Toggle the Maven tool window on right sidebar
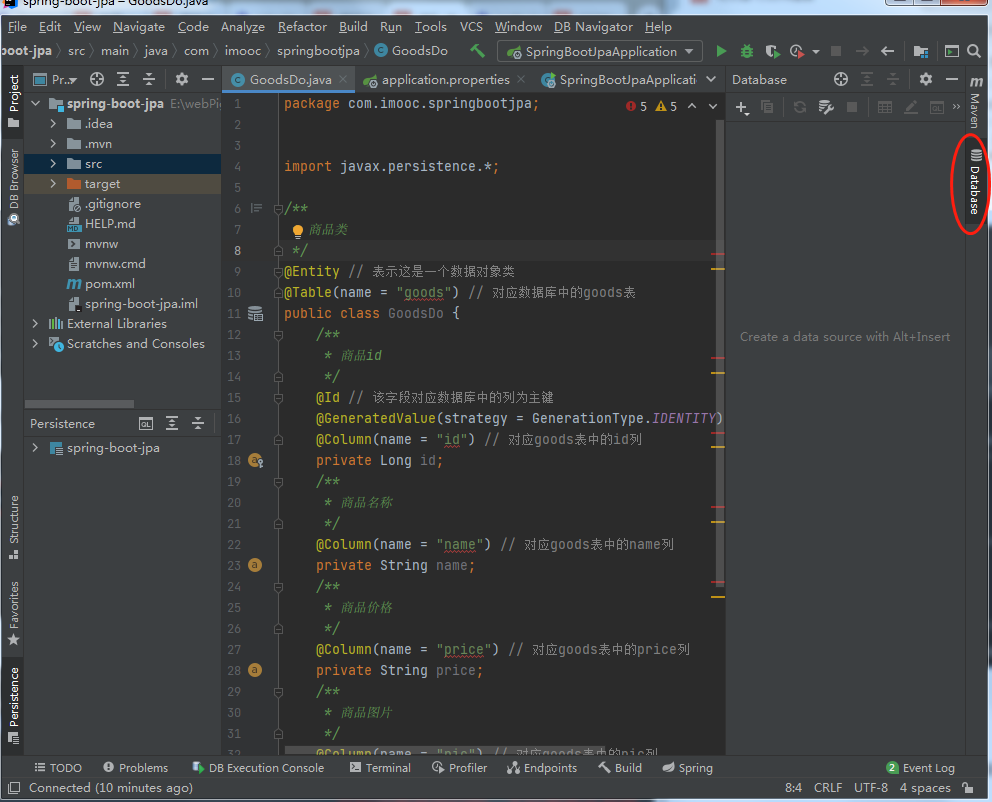The height and width of the screenshot is (802, 992). (974, 102)
